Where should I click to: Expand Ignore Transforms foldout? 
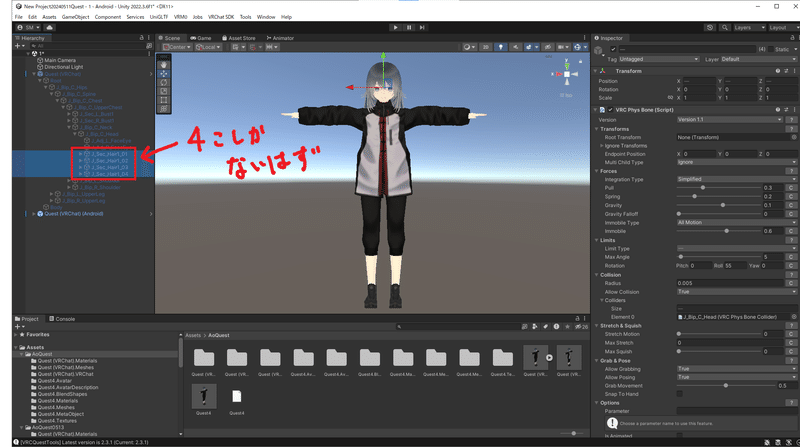coord(602,146)
